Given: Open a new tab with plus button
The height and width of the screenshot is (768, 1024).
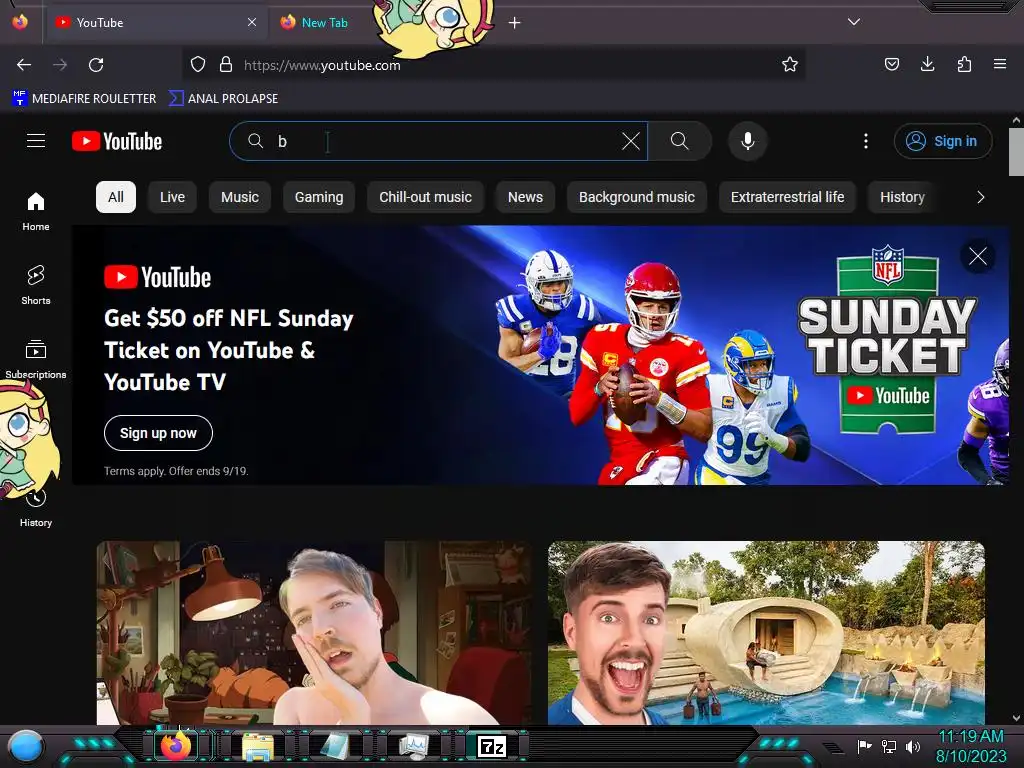Looking at the screenshot, I should pyautogui.click(x=515, y=23).
